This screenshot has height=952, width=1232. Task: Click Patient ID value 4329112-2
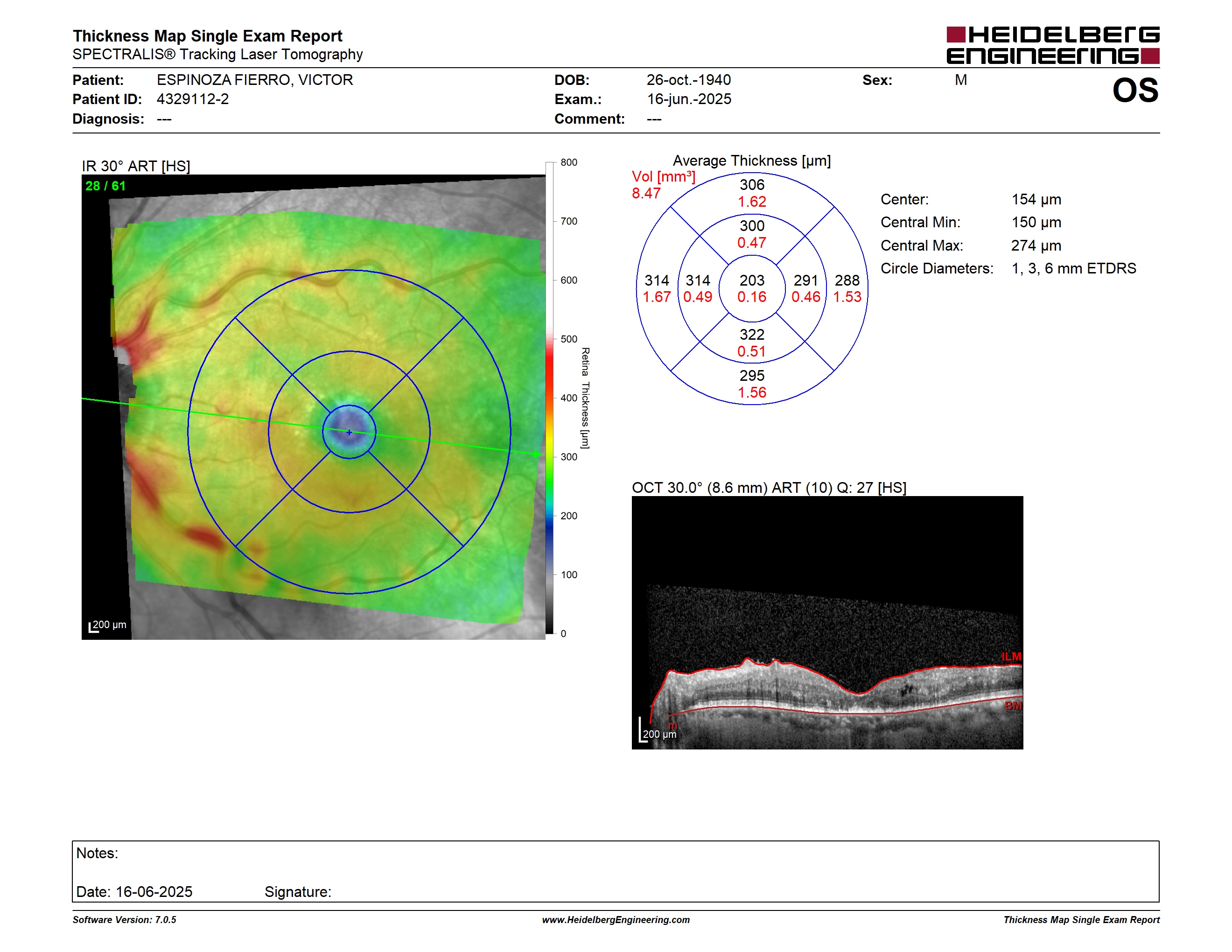click(193, 98)
